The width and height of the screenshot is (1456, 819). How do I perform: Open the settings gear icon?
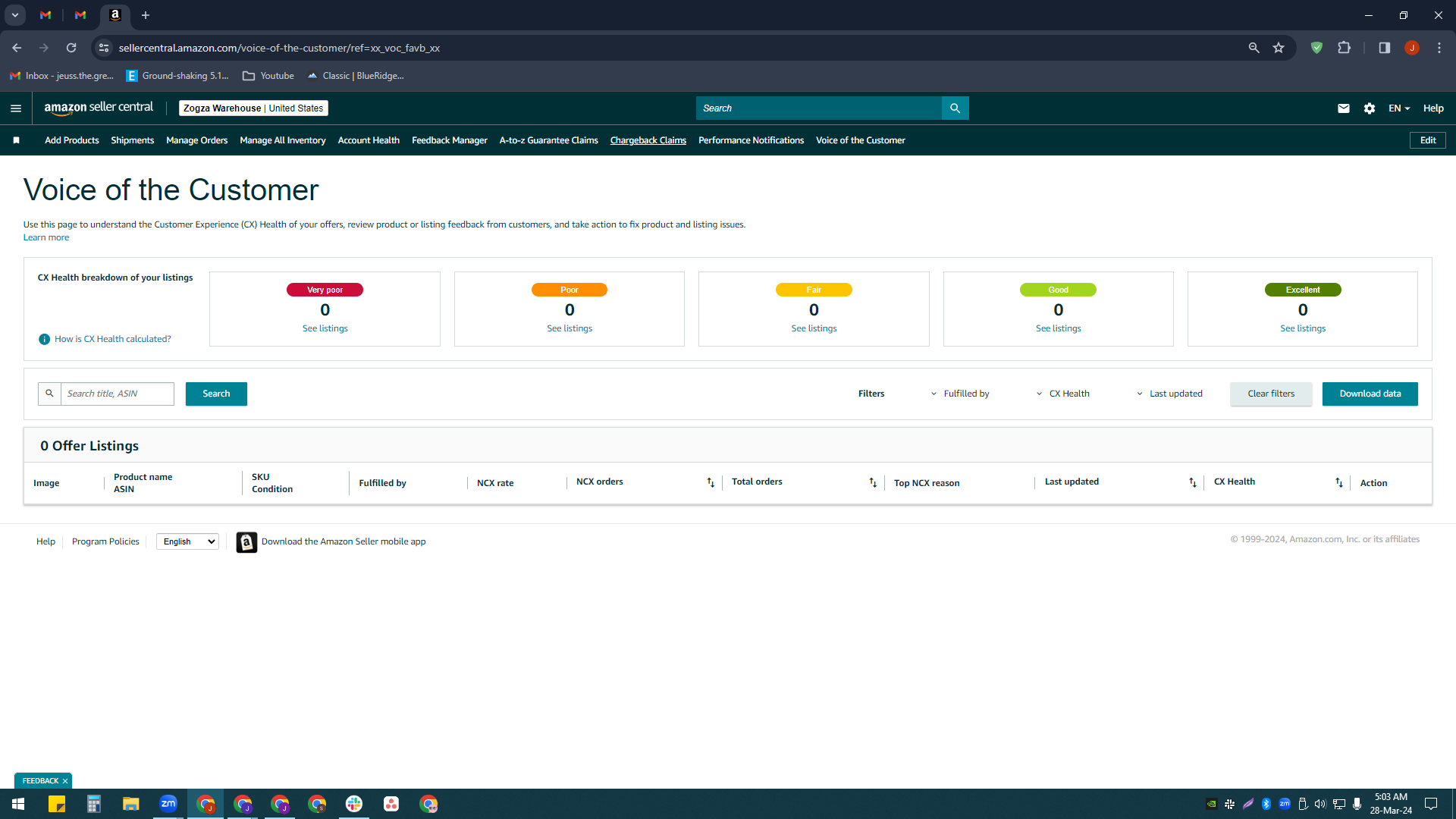(x=1369, y=108)
